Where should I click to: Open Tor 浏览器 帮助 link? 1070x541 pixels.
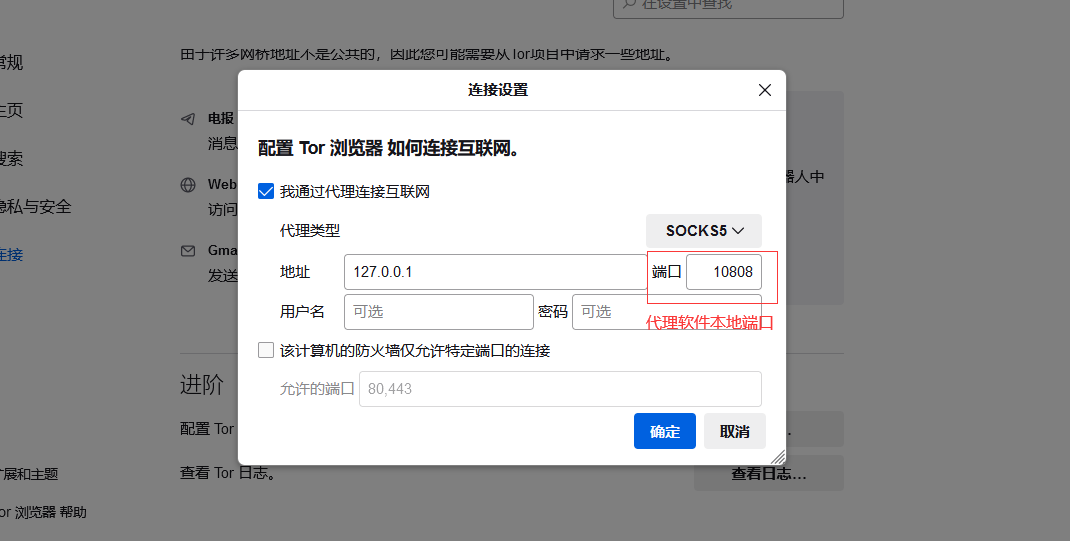pyautogui.click(x=43, y=512)
